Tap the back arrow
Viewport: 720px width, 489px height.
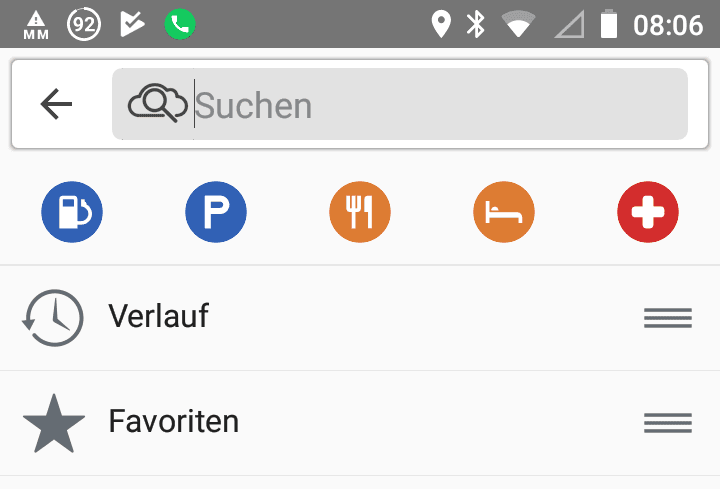56,104
